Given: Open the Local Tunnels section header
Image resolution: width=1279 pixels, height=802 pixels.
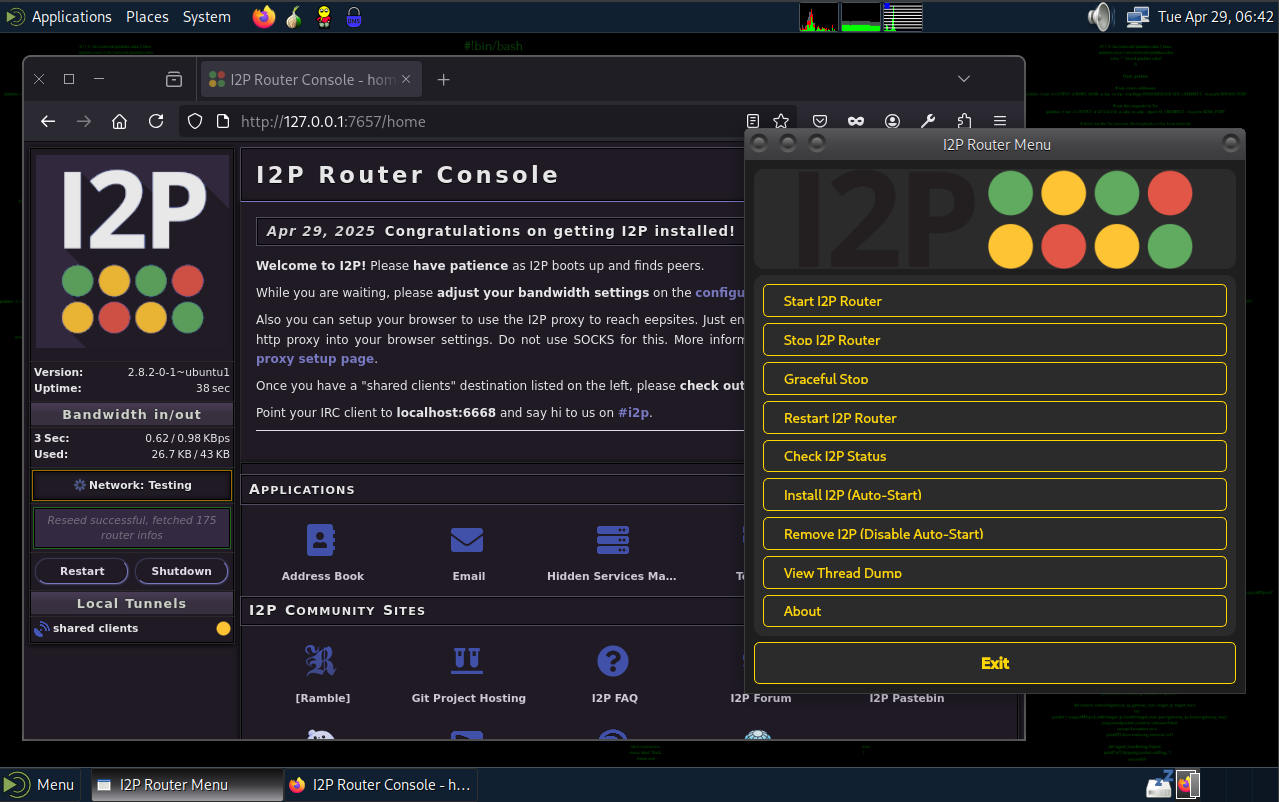Looking at the screenshot, I should click(132, 603).
